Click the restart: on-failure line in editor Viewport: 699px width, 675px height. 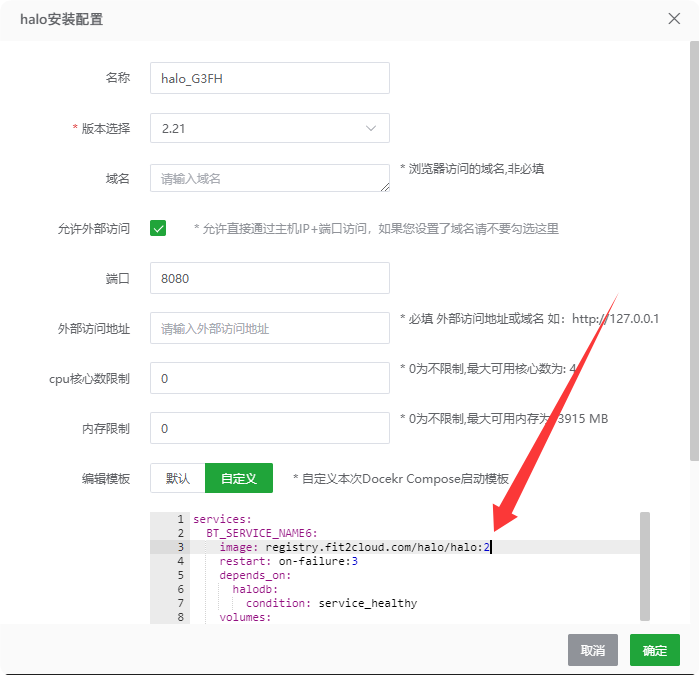[288, 561]
